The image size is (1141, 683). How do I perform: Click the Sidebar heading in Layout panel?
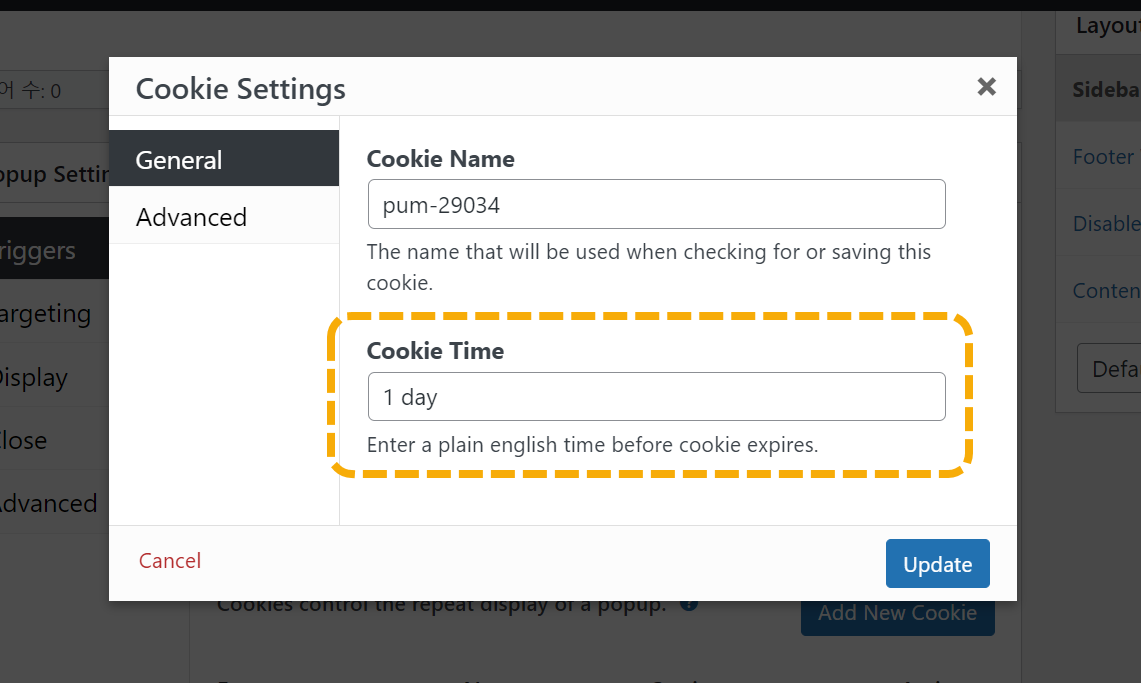(x=1106, y=89)
